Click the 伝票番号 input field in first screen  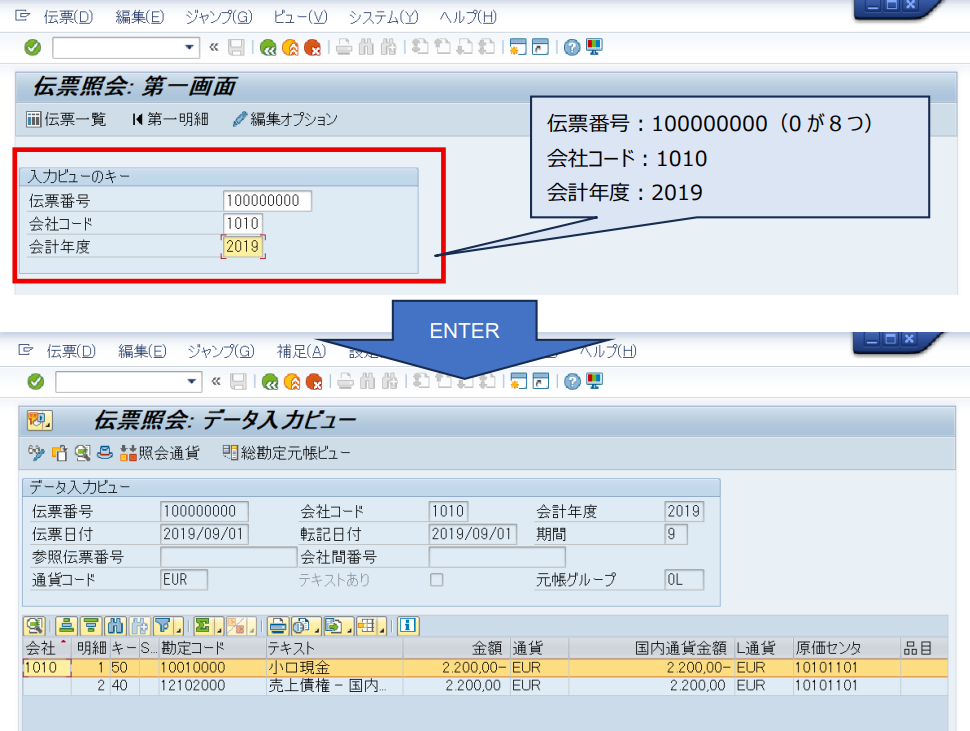tap(267, 200)
